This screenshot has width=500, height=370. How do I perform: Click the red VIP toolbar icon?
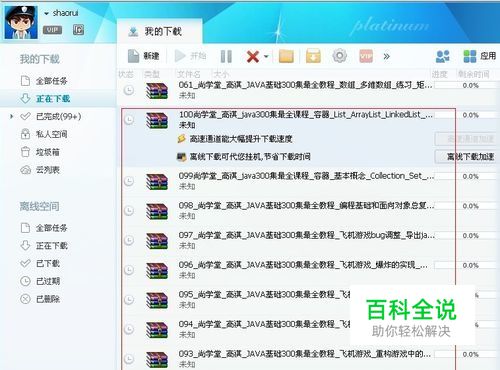(366, 56)
